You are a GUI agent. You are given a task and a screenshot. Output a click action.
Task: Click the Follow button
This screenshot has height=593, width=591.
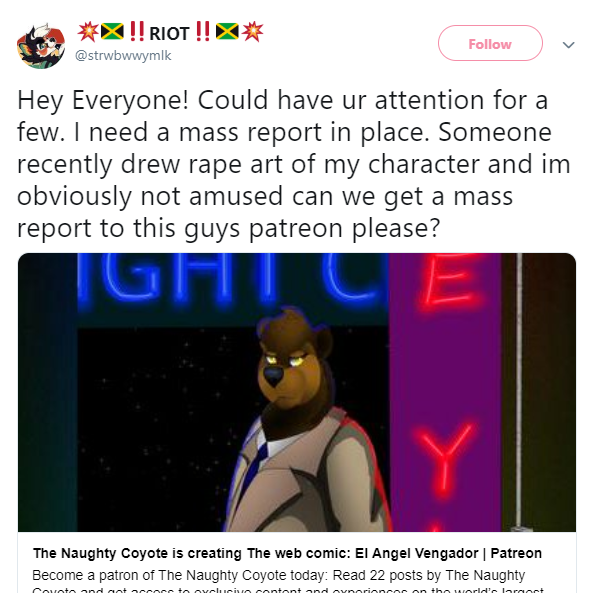(490, 43)
